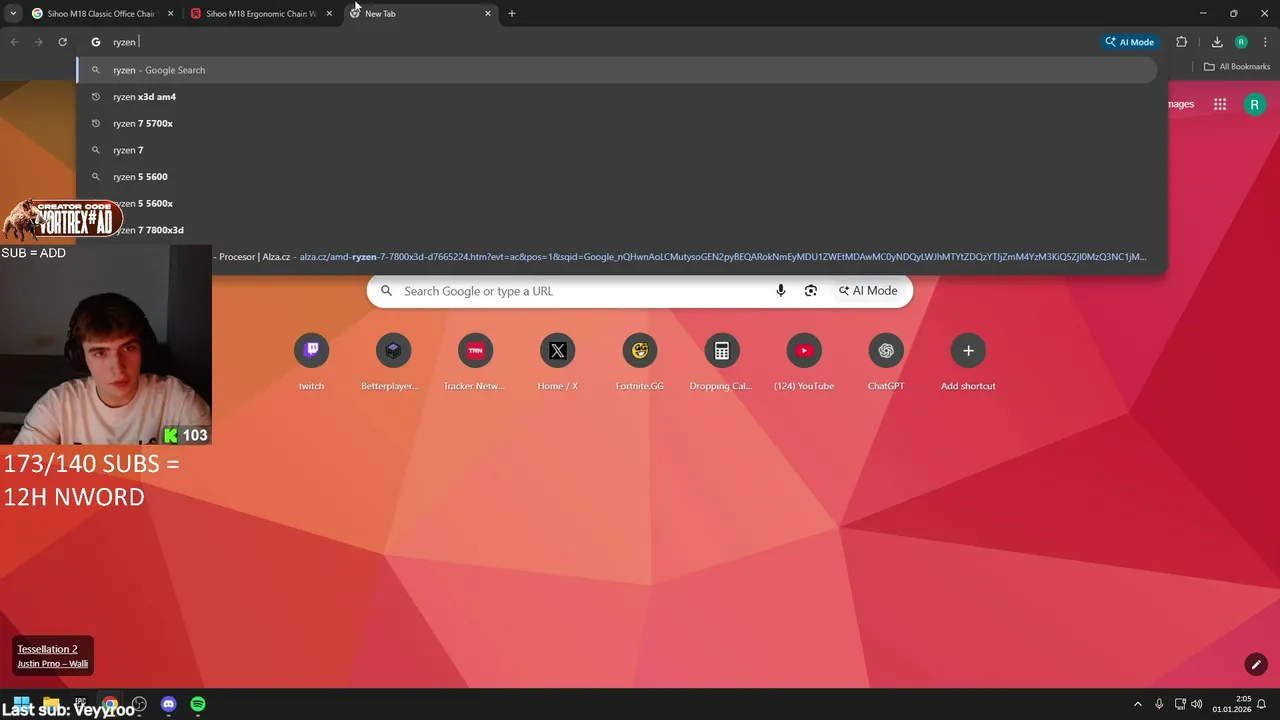1280x720 pixels.
Task: Open the Downloads icon in toolbar
Action: tap(1217, 42)
